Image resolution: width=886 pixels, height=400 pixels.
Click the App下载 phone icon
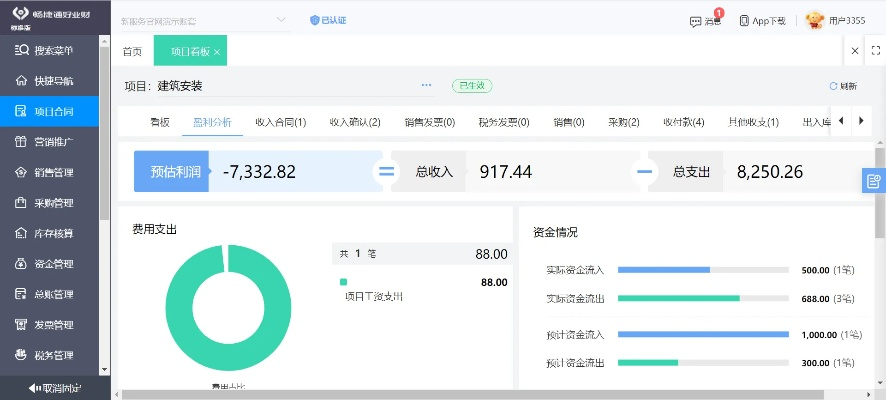click(744, 20)
